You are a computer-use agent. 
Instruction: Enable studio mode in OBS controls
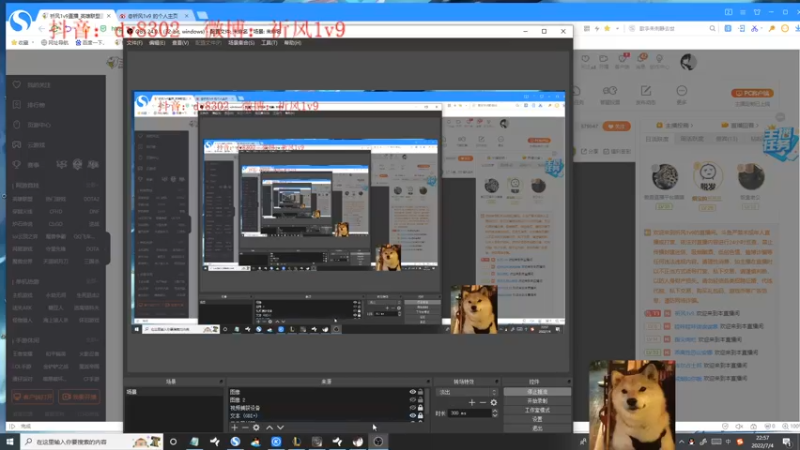coord(537,410)
